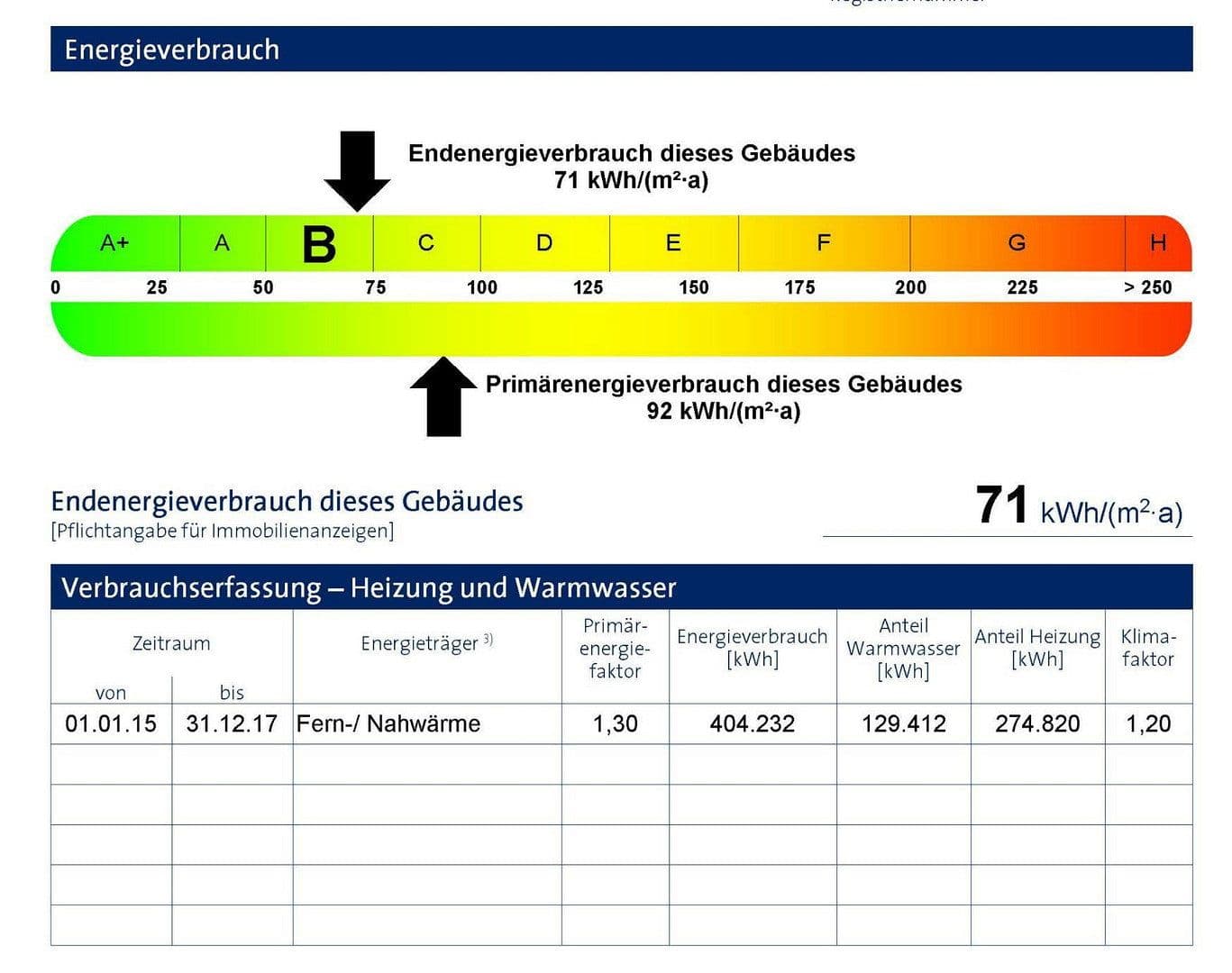Click the 'Anteil Heizung [kWh]' column header

pos(1037,648)
